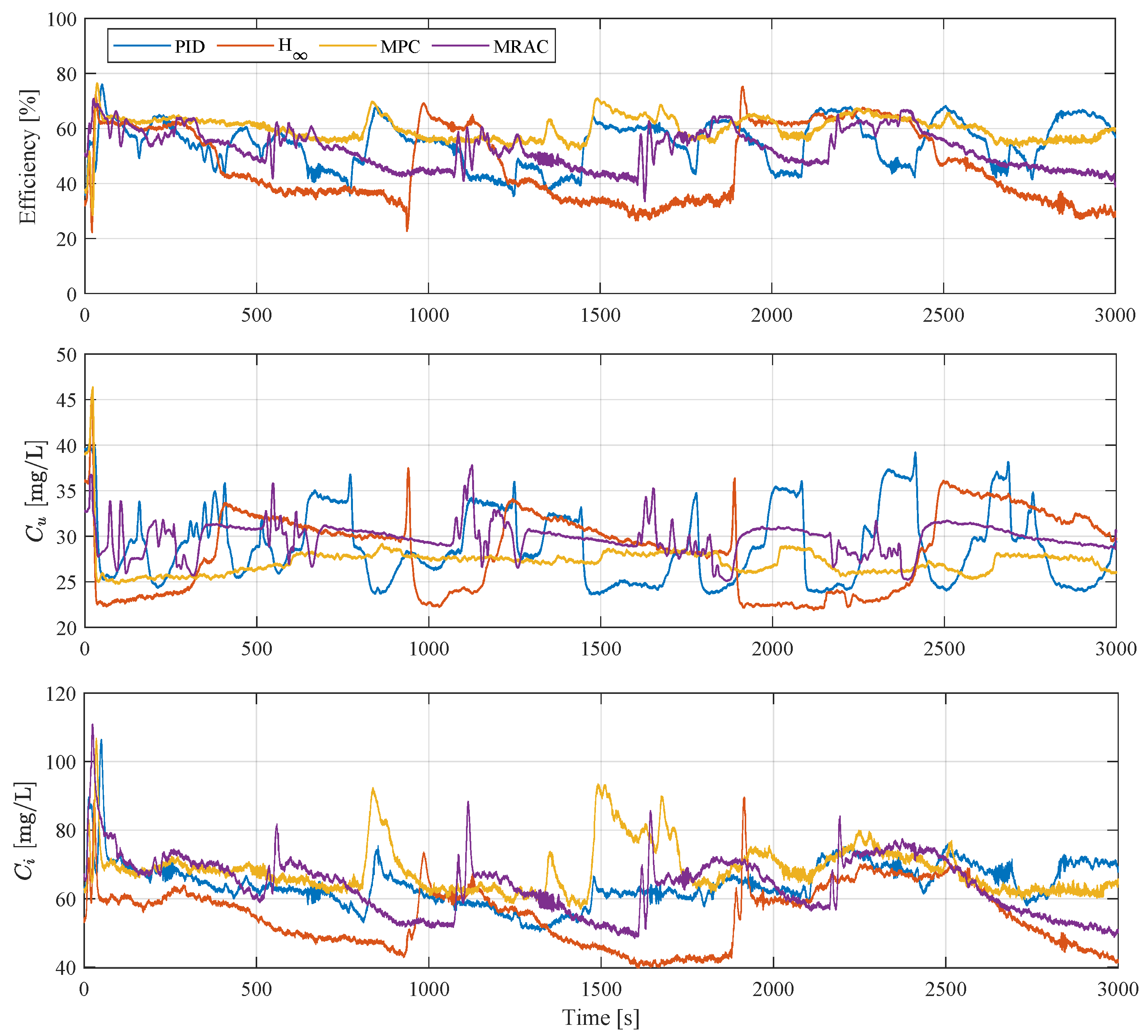Select the MPC legend label
Screen dimensions: 1148x1036
pos(399,47)
